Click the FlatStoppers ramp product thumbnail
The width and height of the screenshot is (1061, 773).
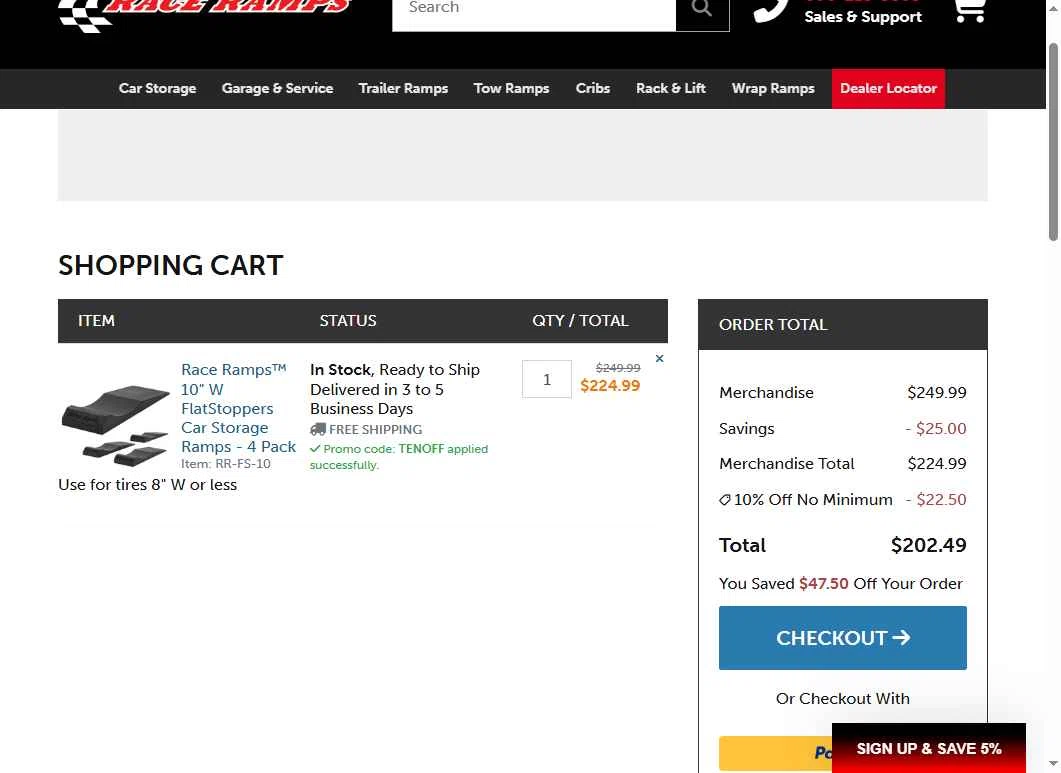click(x=116, y=426)
